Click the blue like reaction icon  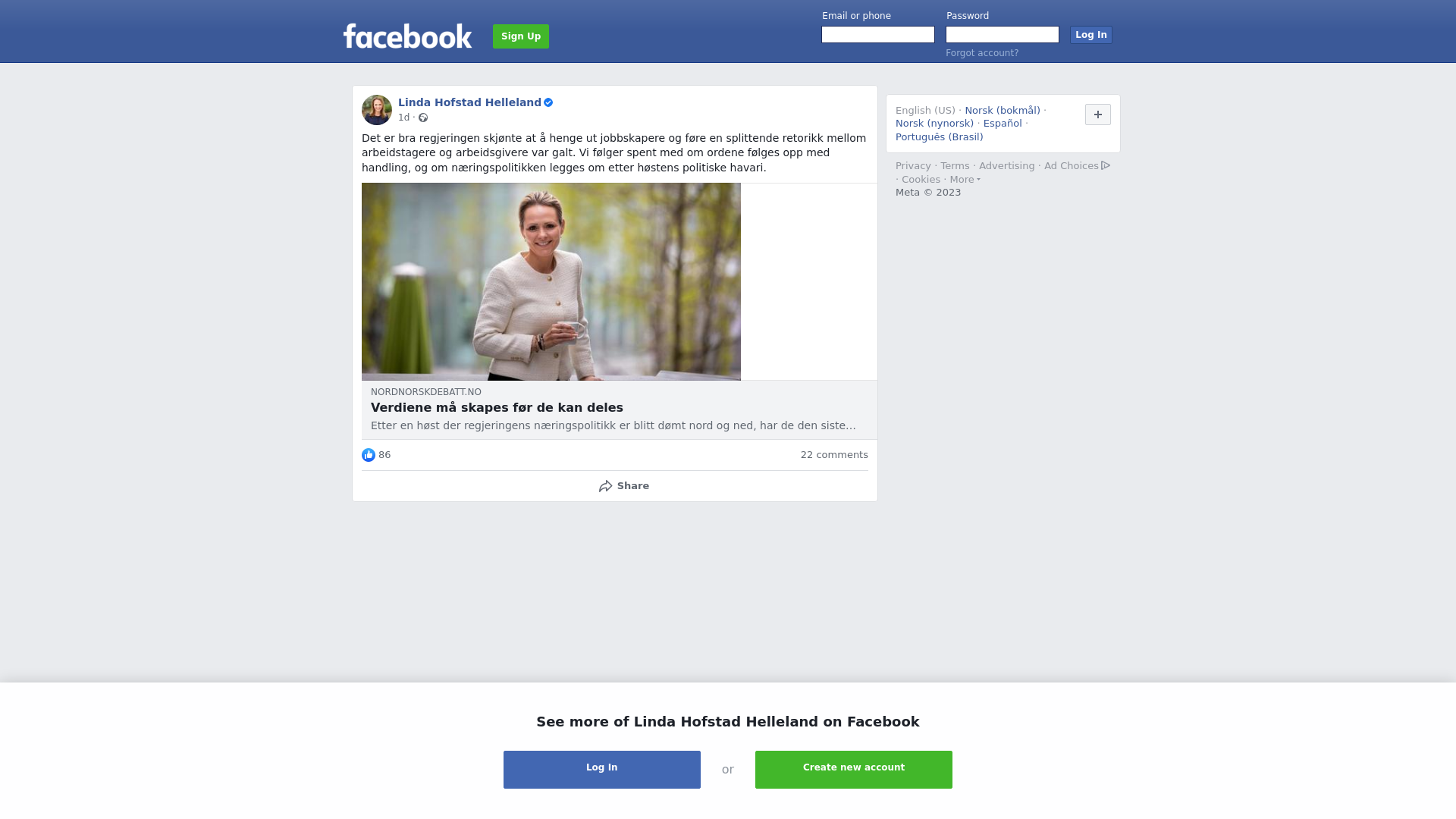coord(369,455)
